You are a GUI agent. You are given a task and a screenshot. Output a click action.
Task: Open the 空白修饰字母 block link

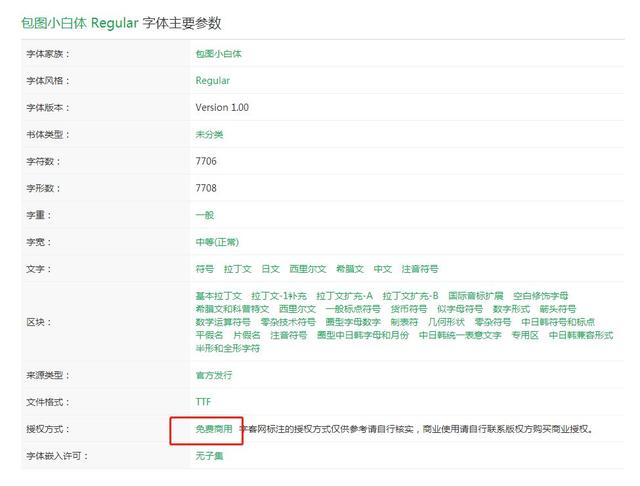coord(541,296)
